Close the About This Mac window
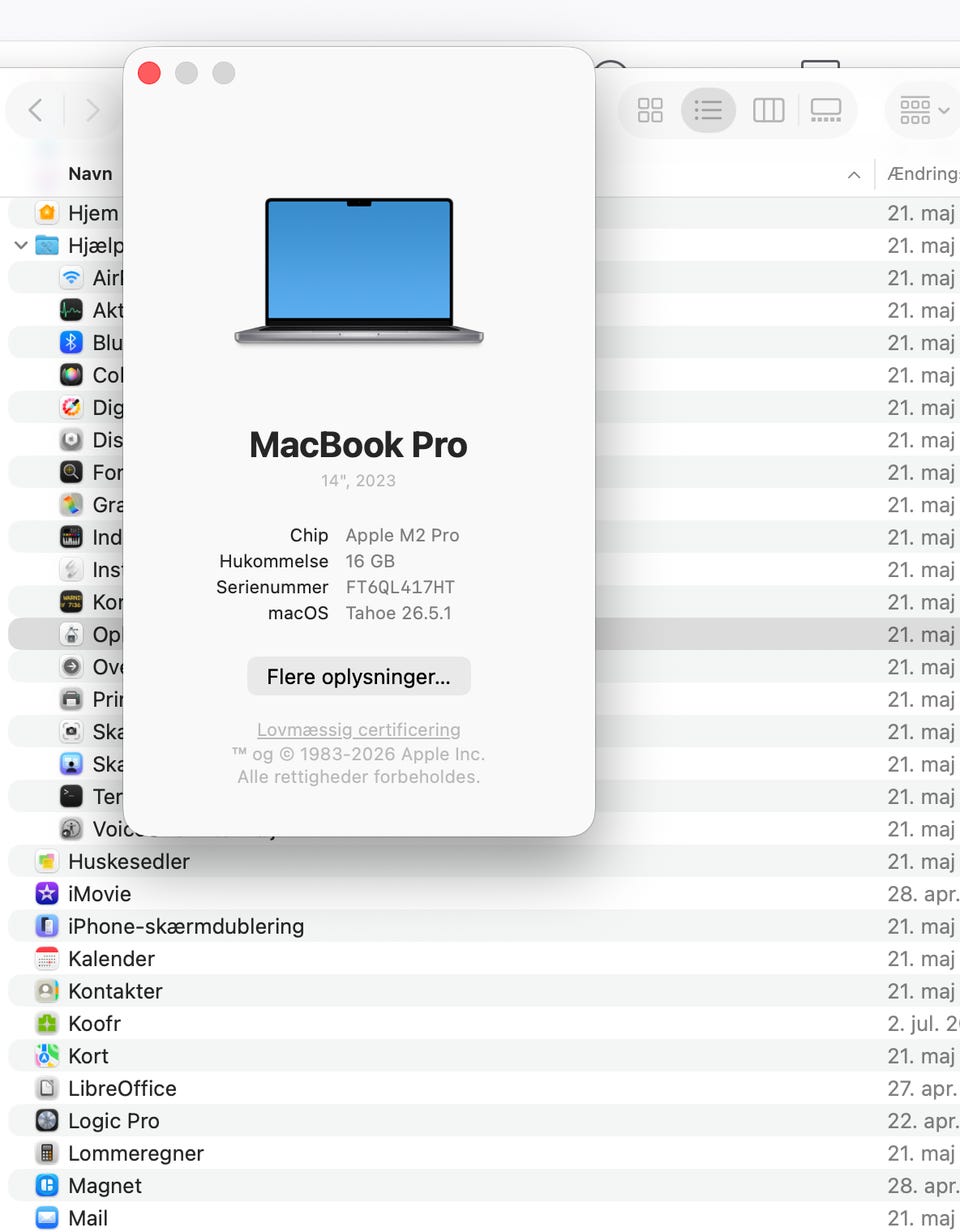Viewport: 960px width, 1232px height. [149, 73]
